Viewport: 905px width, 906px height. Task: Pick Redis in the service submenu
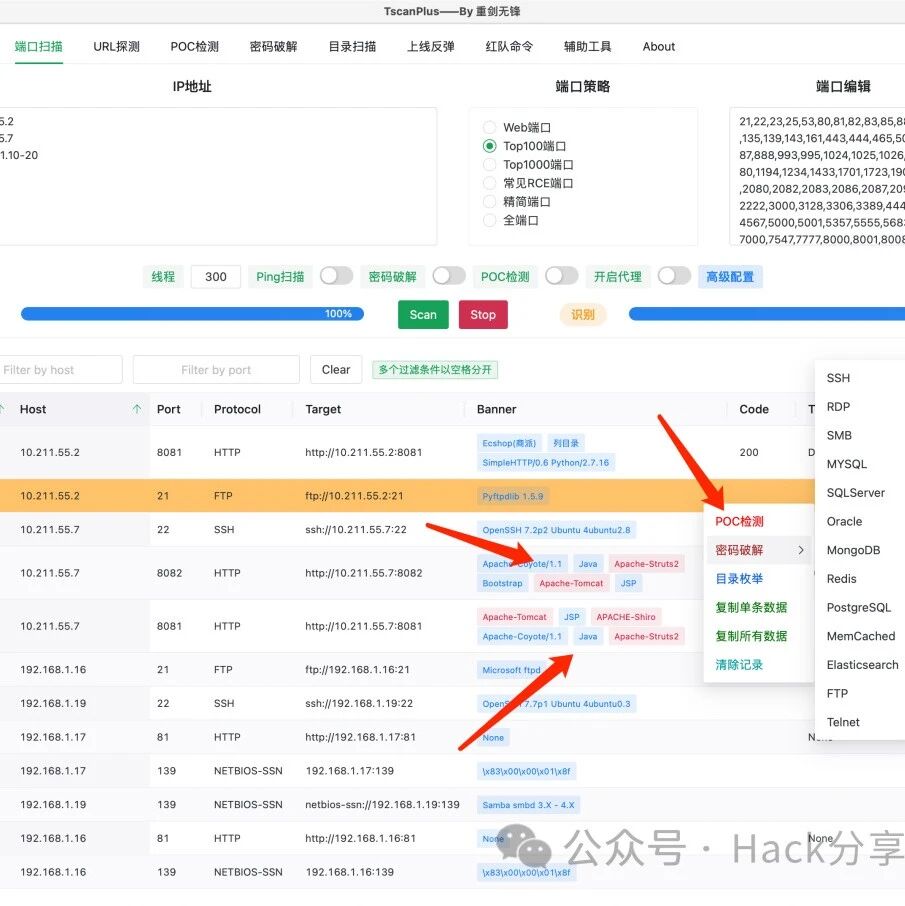tap(841, 578)
